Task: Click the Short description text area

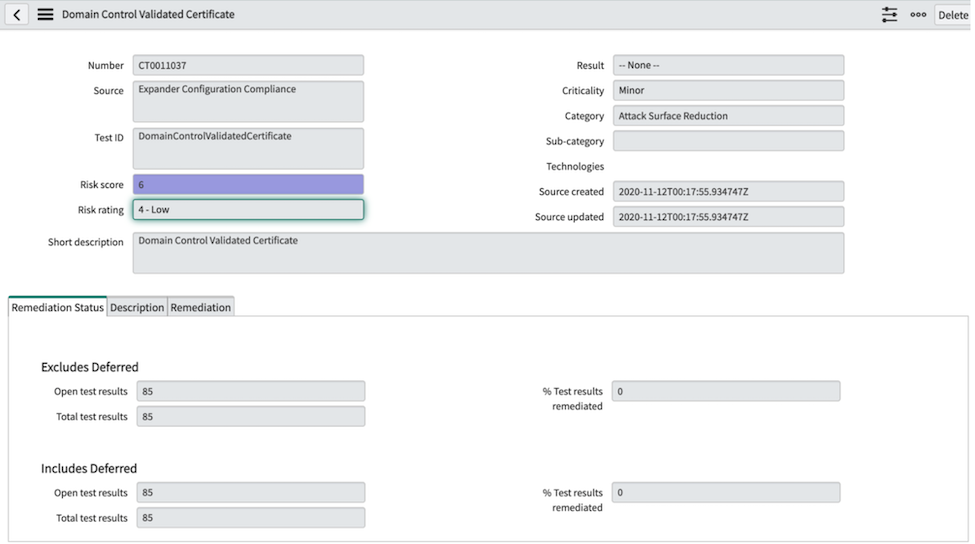Action: coord(488,253)
